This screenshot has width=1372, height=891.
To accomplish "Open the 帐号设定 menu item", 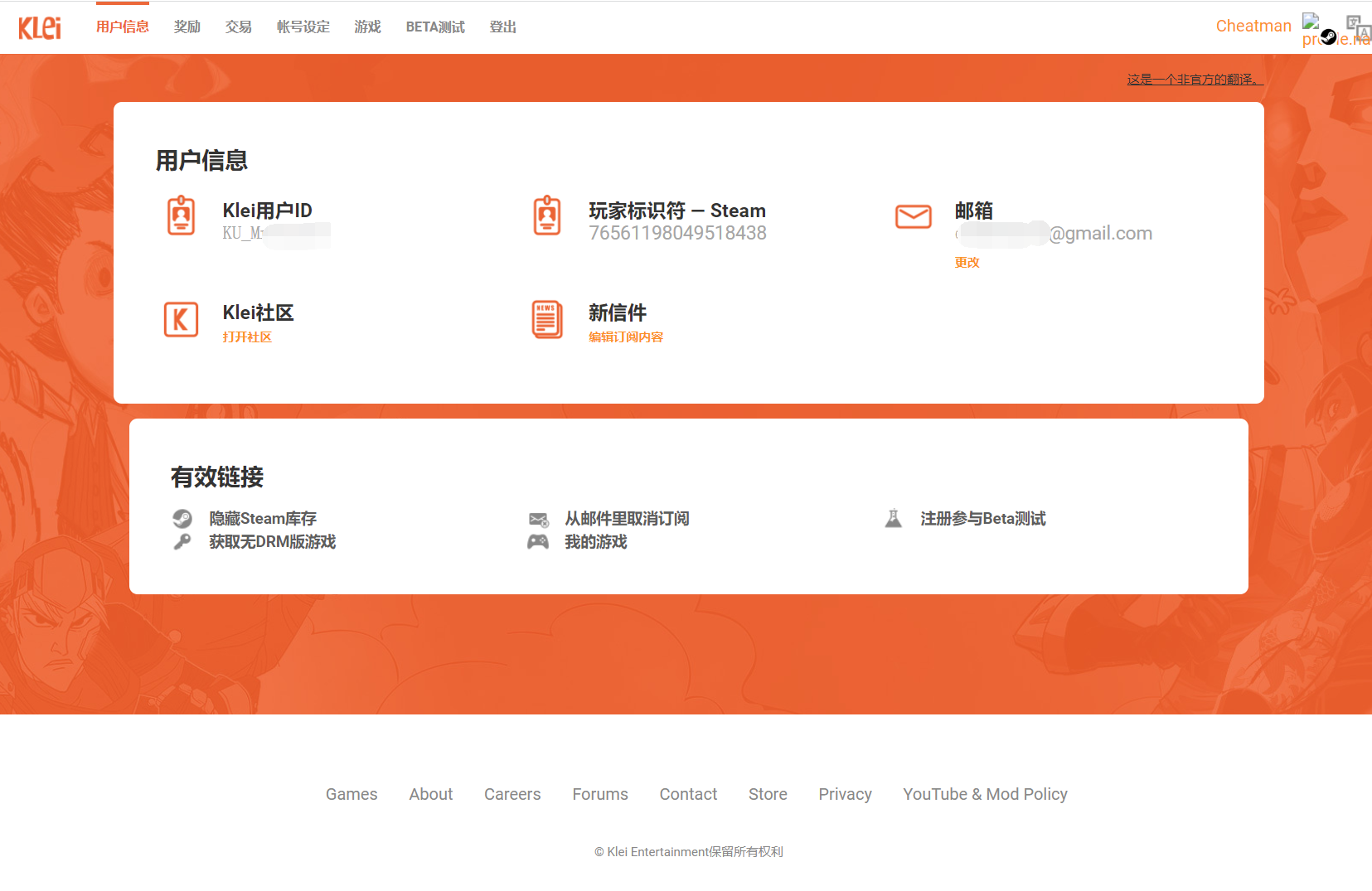I will 302,27.
